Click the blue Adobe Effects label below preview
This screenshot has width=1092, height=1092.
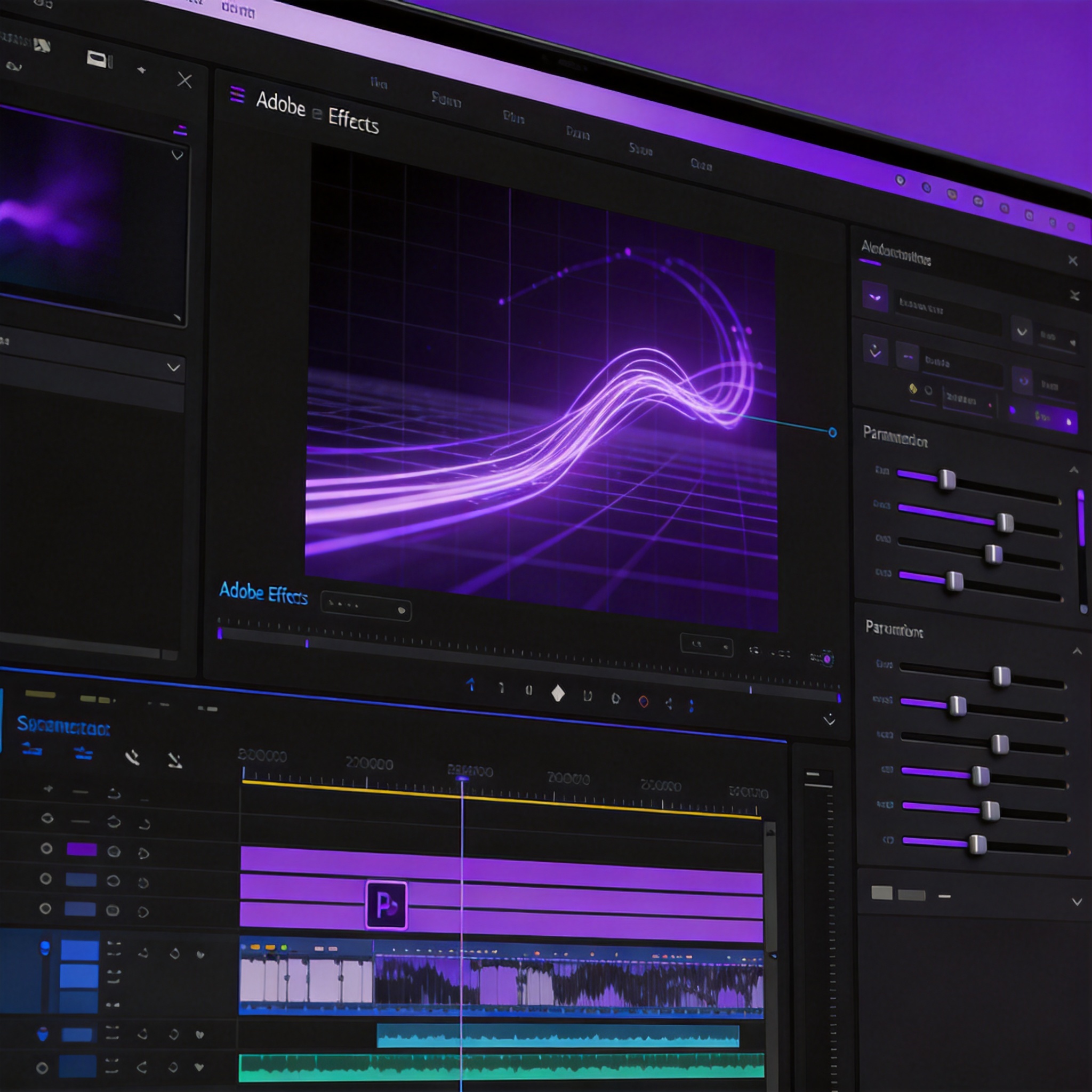pyautogui.click(x=263, y=593)
